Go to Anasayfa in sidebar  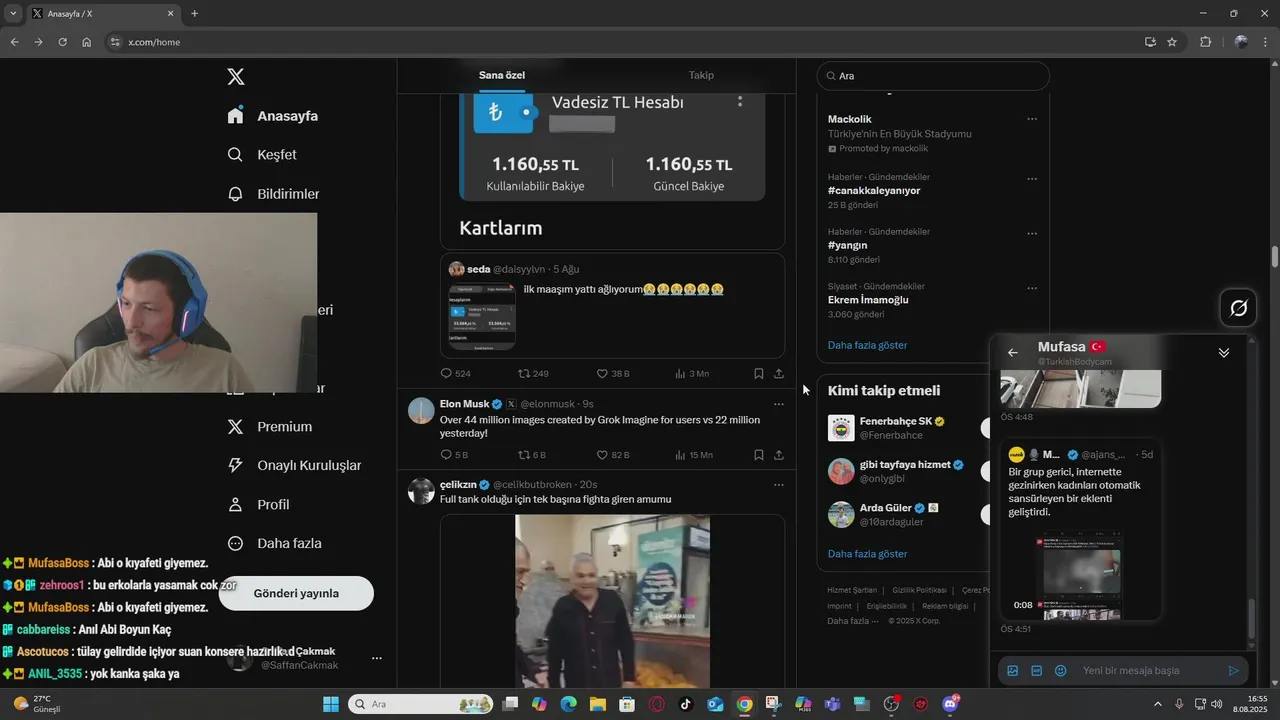point(273,116)
